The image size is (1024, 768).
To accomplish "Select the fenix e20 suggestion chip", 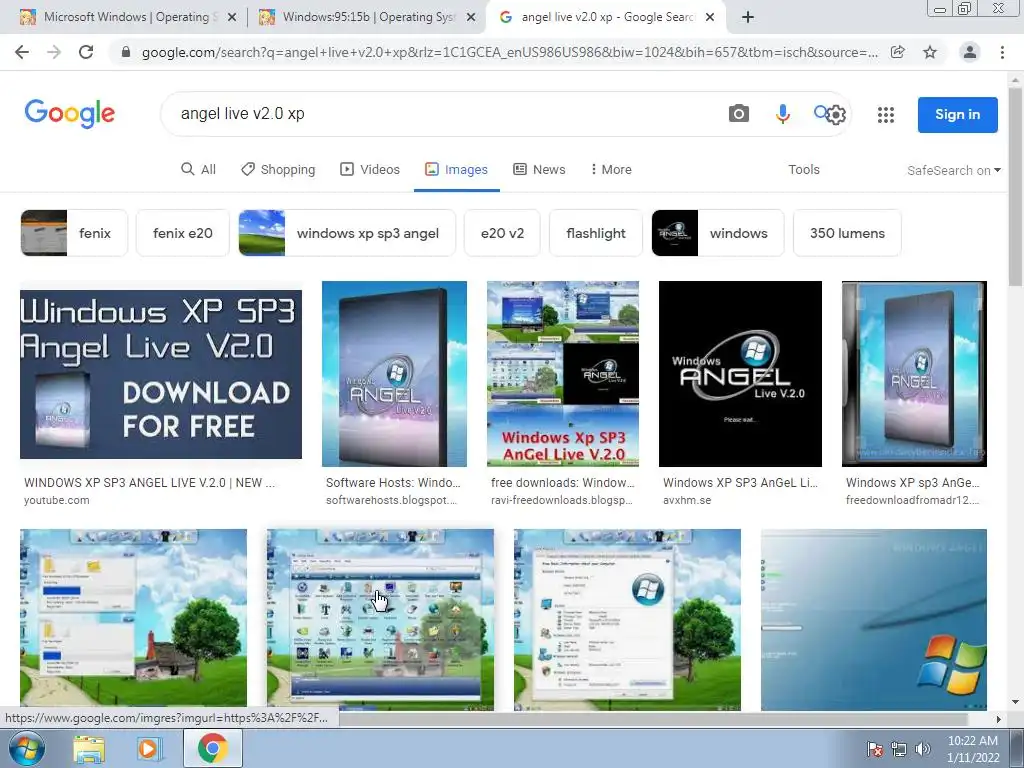I will point(183,233).
